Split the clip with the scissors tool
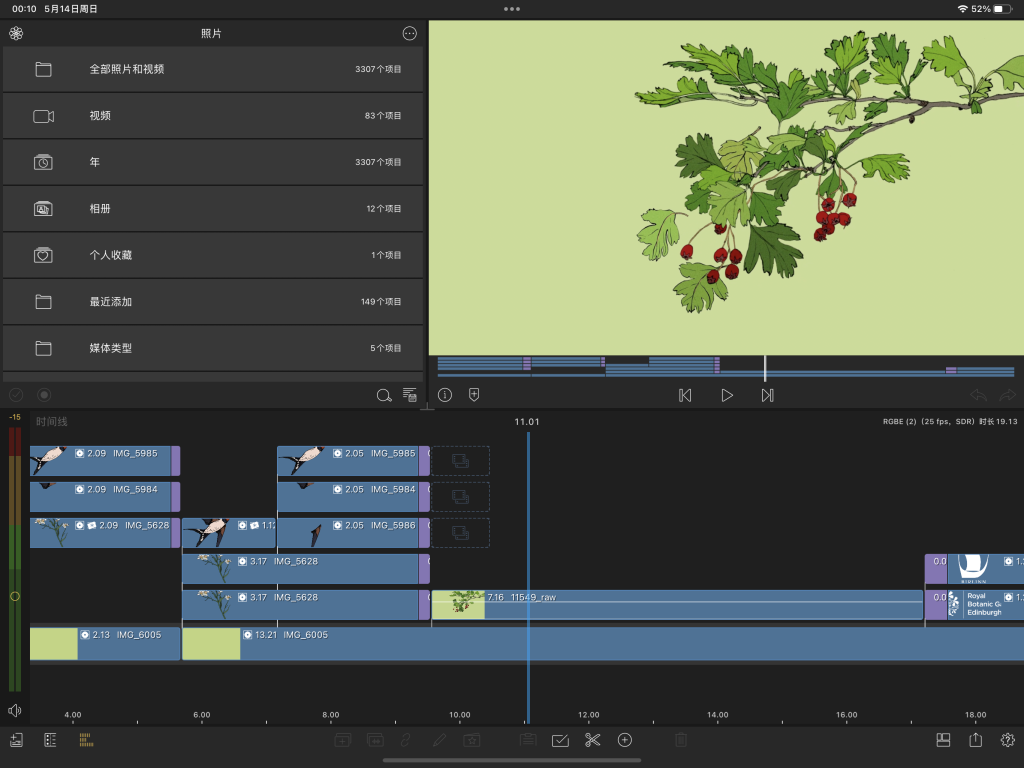Viewport: 1024px width, 768px height. coord(592,740)
